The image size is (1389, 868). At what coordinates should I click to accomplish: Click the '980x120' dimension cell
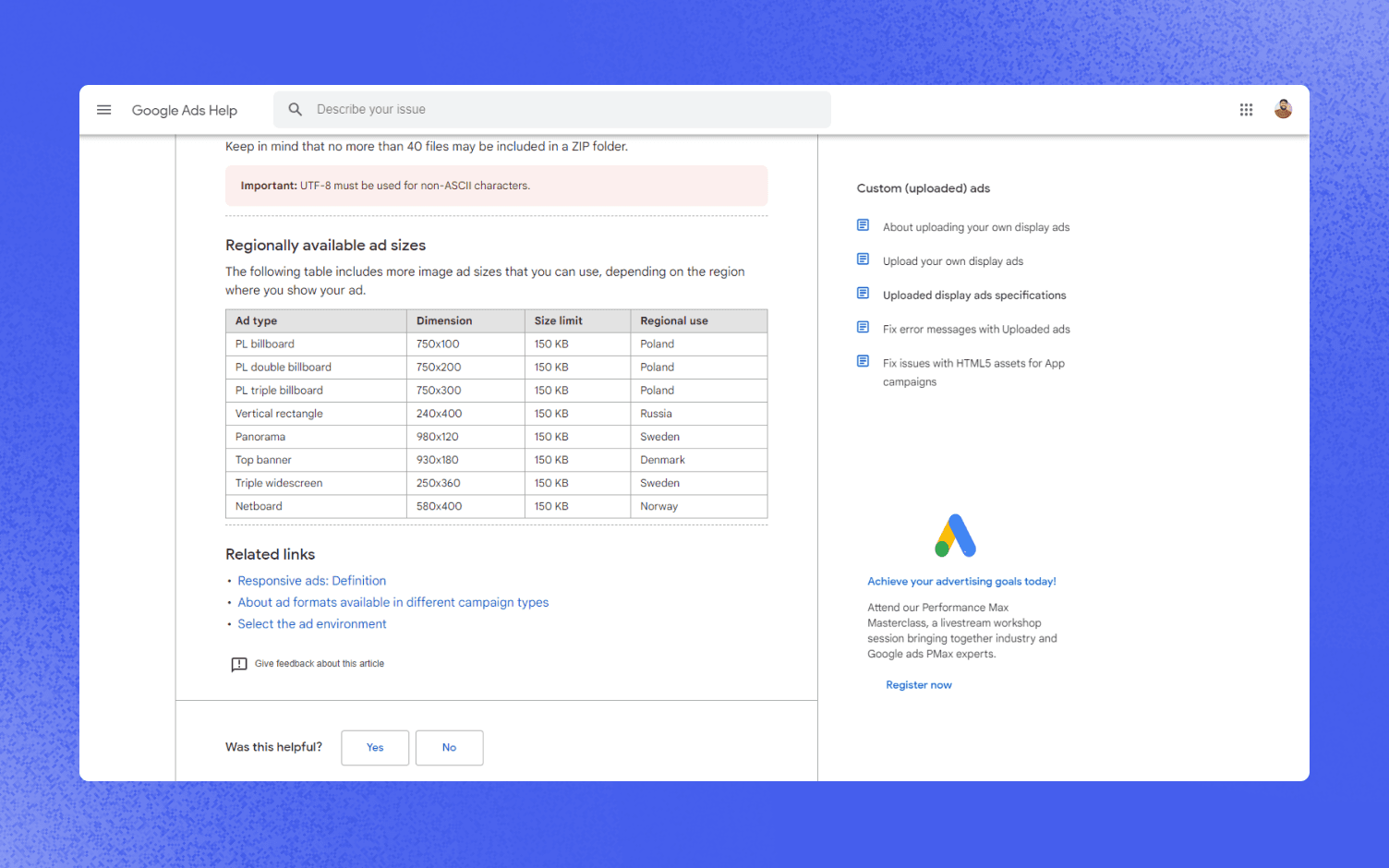click(x=465, y=437)
